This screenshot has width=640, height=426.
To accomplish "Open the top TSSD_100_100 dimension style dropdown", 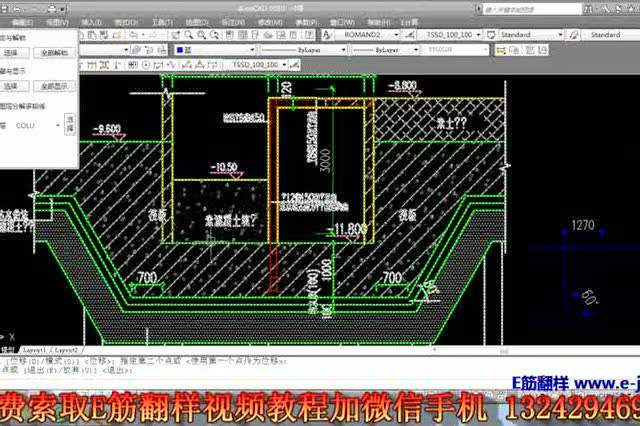I will [478, 35].
